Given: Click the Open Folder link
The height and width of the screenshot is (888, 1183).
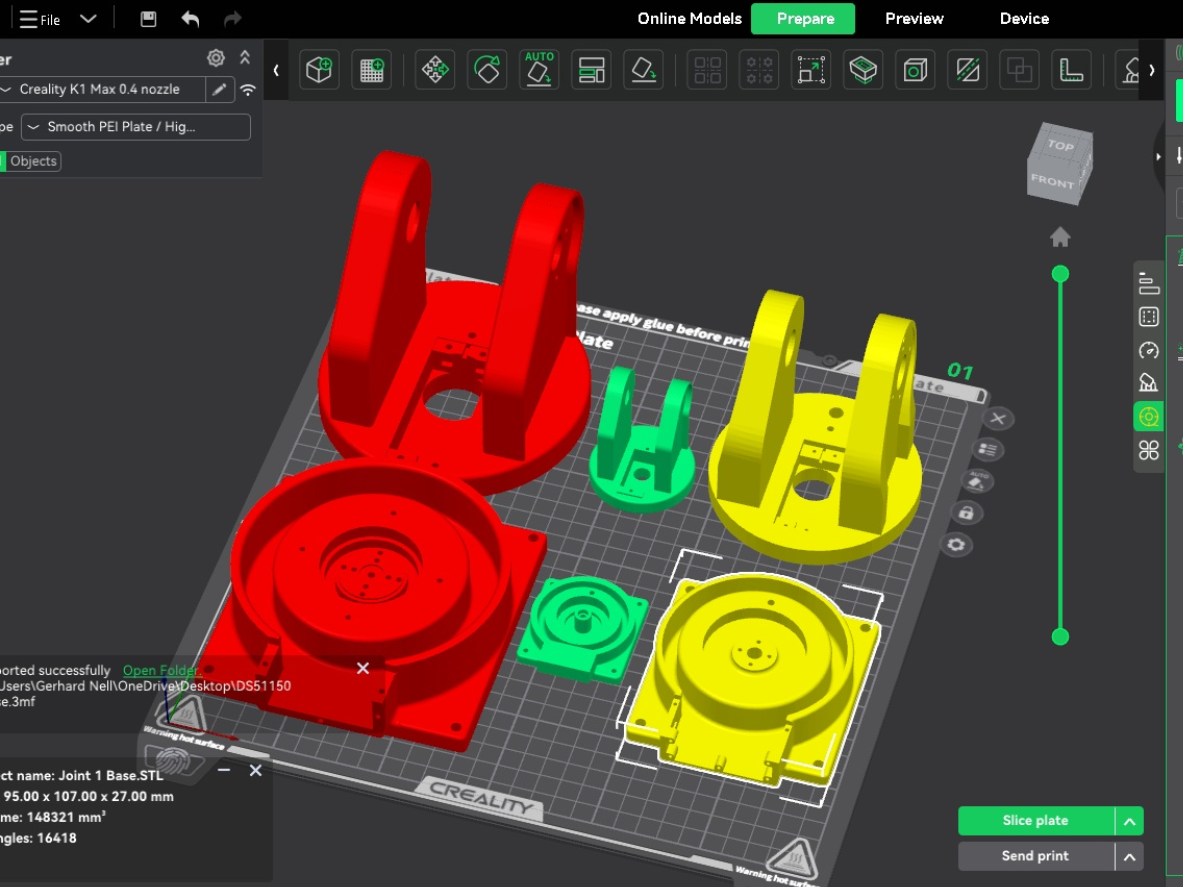Looking at the screenshot, I should [159, 670].
